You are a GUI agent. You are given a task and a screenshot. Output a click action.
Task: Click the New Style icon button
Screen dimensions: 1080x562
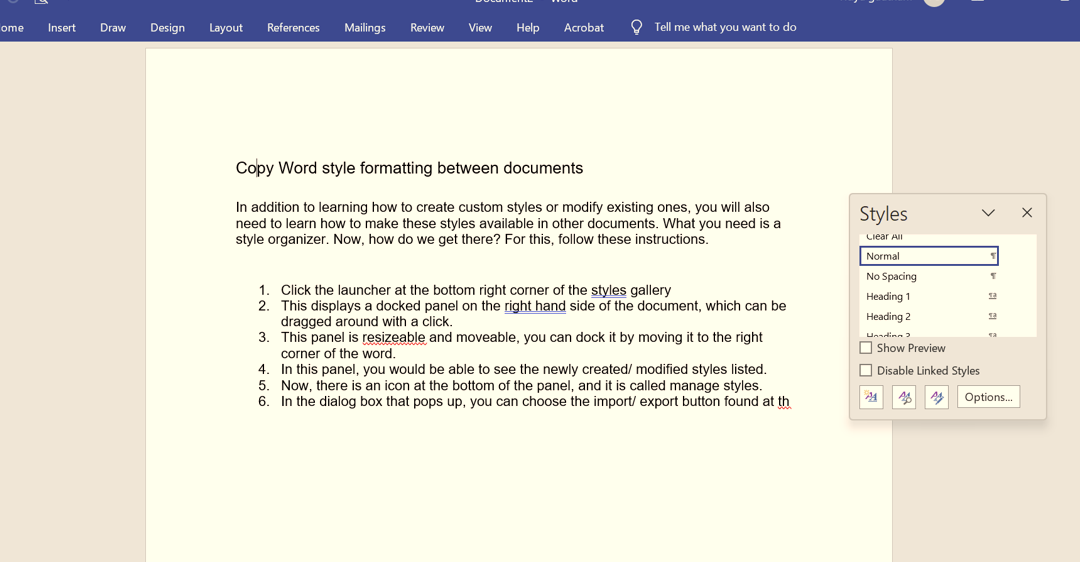tap(871, 397)
